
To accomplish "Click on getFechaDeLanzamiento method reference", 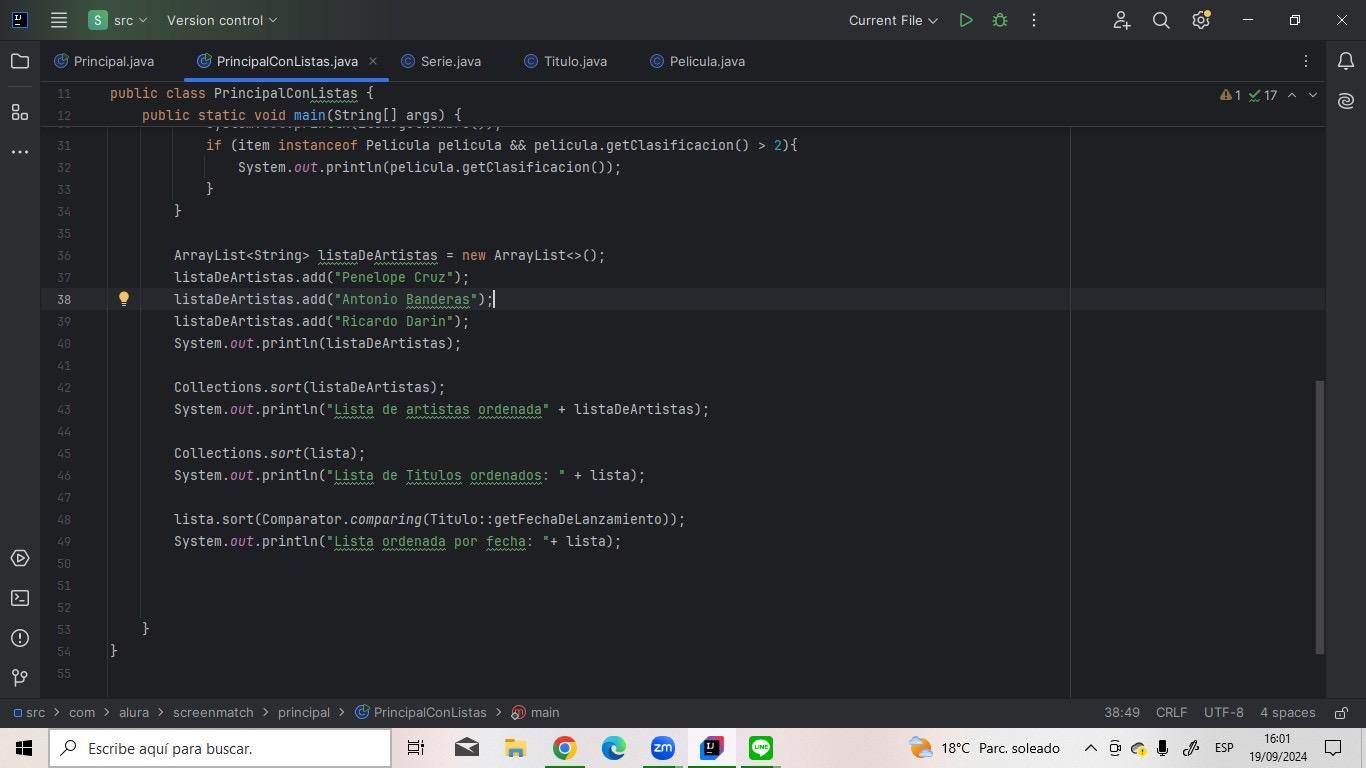I will click(578, 519).
